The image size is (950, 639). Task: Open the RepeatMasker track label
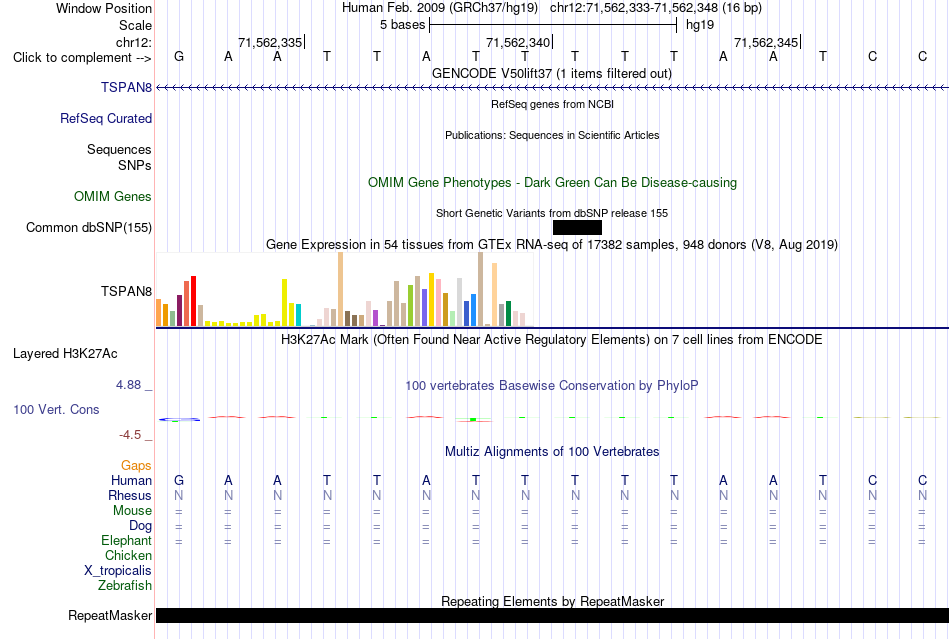pyautogui.click(x=110, y=615)
